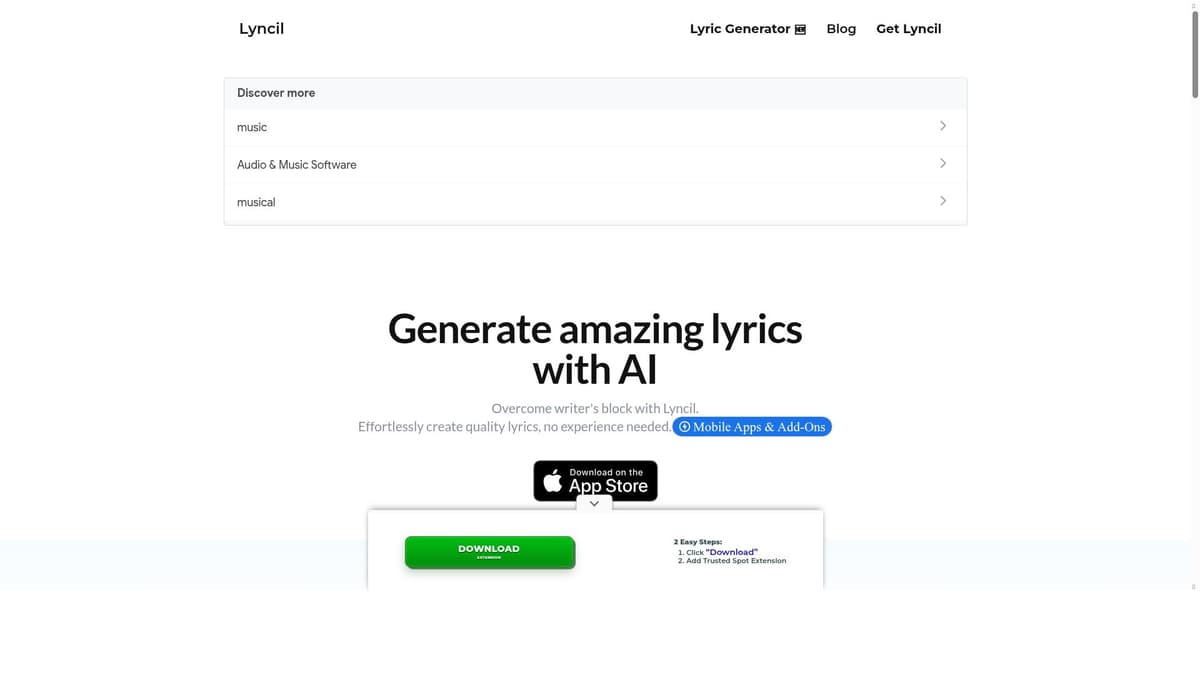1200x675 pixels.
Task: Open the Get Lyncil link
Action: pos(908,29)
